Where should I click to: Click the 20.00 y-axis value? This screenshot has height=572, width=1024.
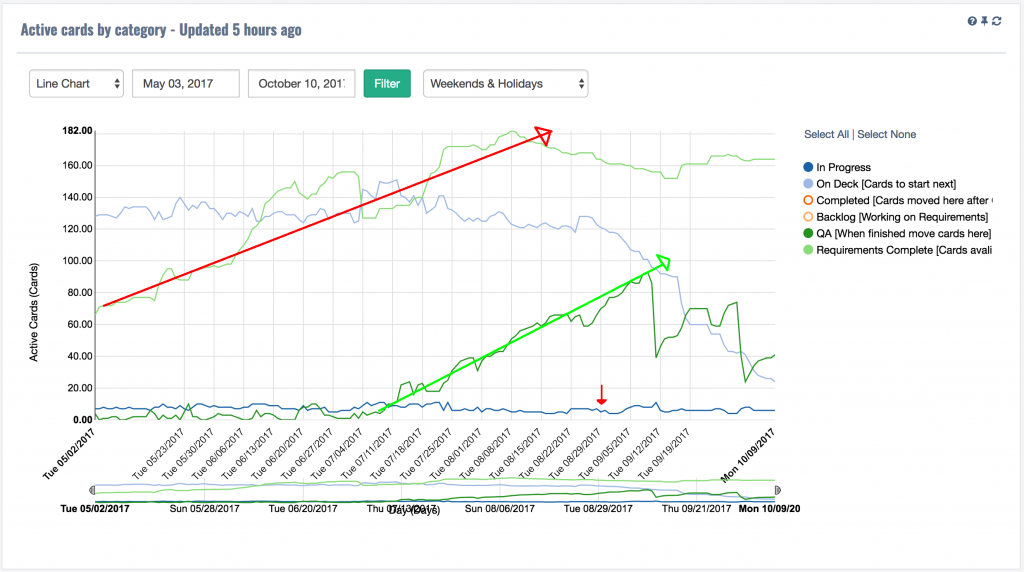[x=80, y=388]
